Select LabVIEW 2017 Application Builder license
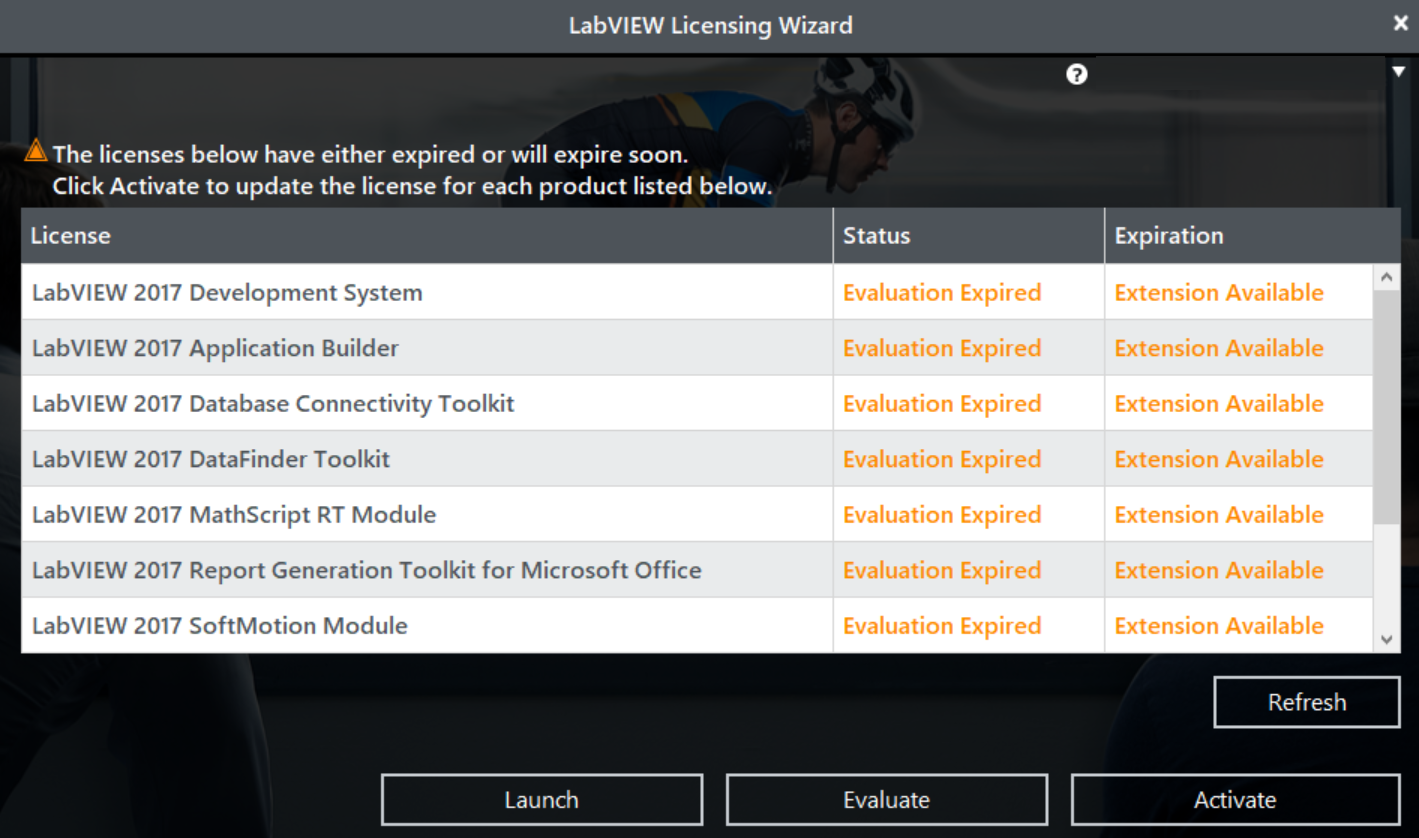The height and width of the screenshot is (838, 1419). coord(215,348)
